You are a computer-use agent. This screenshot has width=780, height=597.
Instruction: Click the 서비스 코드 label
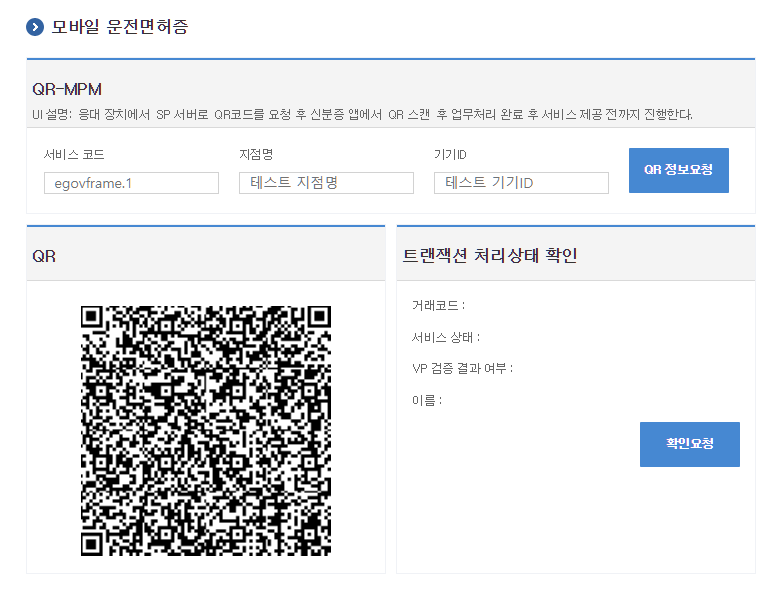point(74,154)
